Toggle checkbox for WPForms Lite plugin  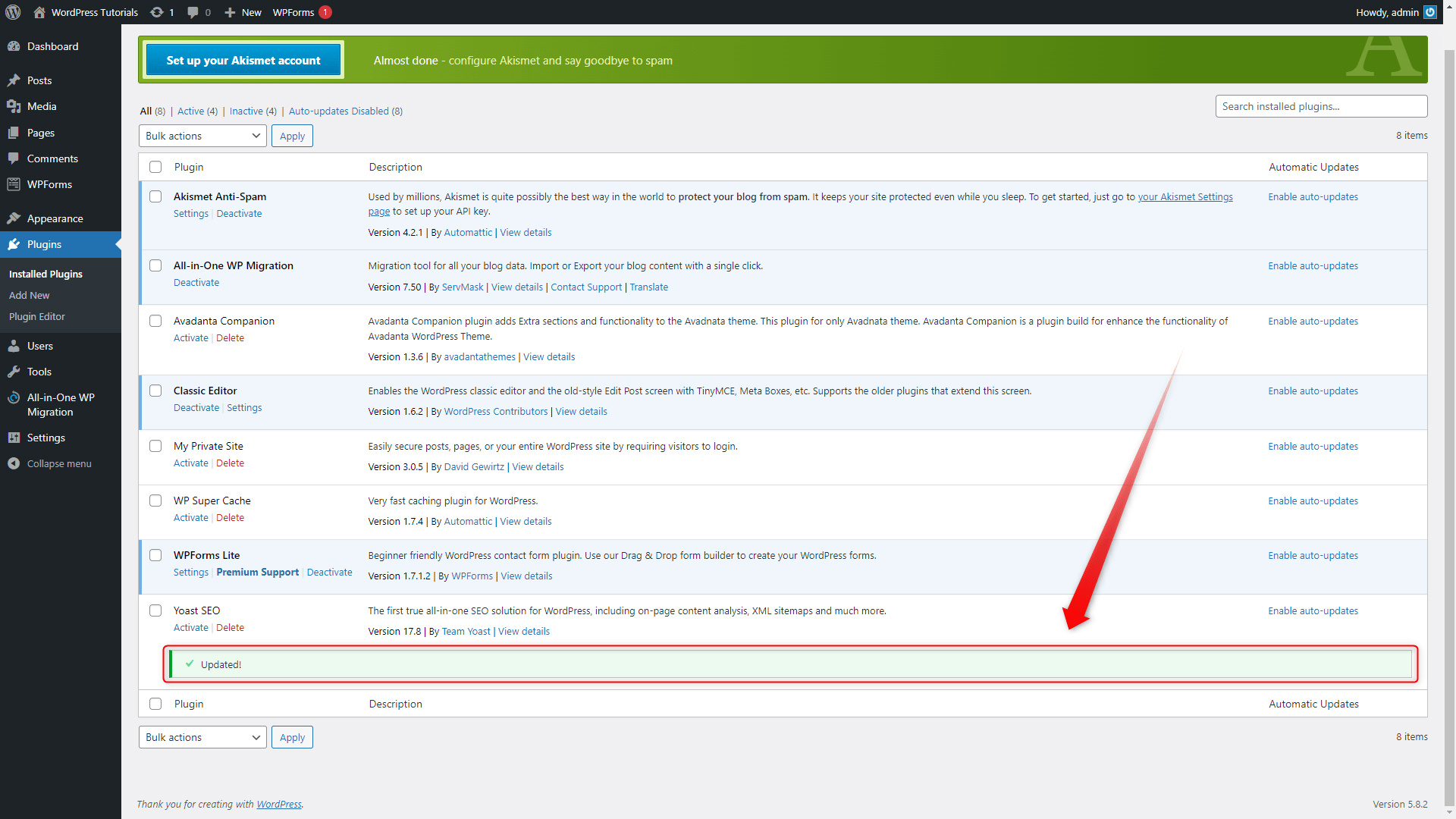click(155, 555)
